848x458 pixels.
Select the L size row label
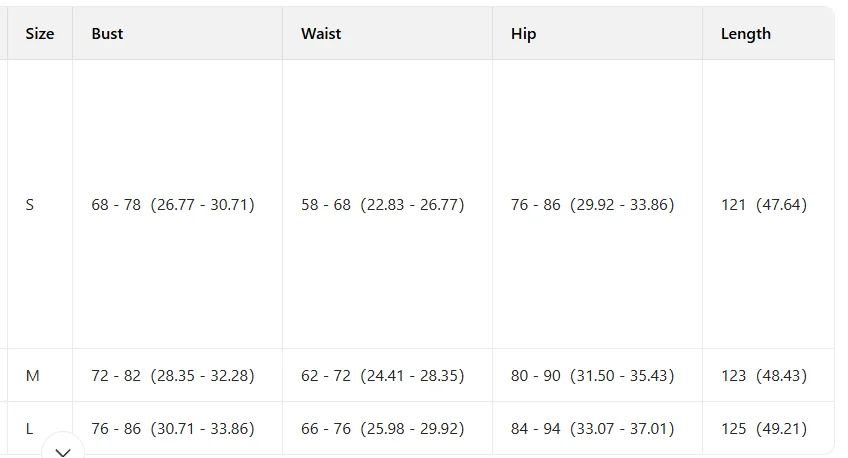pyautogui.click(x=29, y=429)
